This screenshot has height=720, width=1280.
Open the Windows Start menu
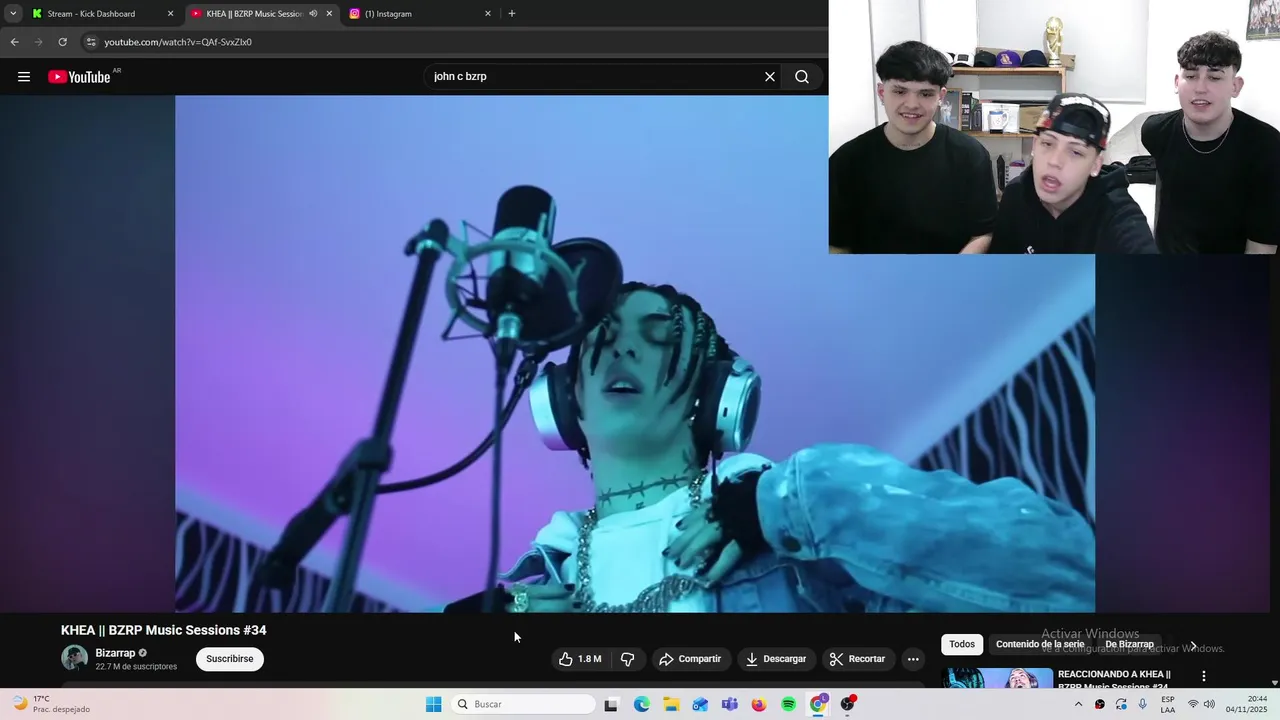pyautogui.click(x=433, y=704)
